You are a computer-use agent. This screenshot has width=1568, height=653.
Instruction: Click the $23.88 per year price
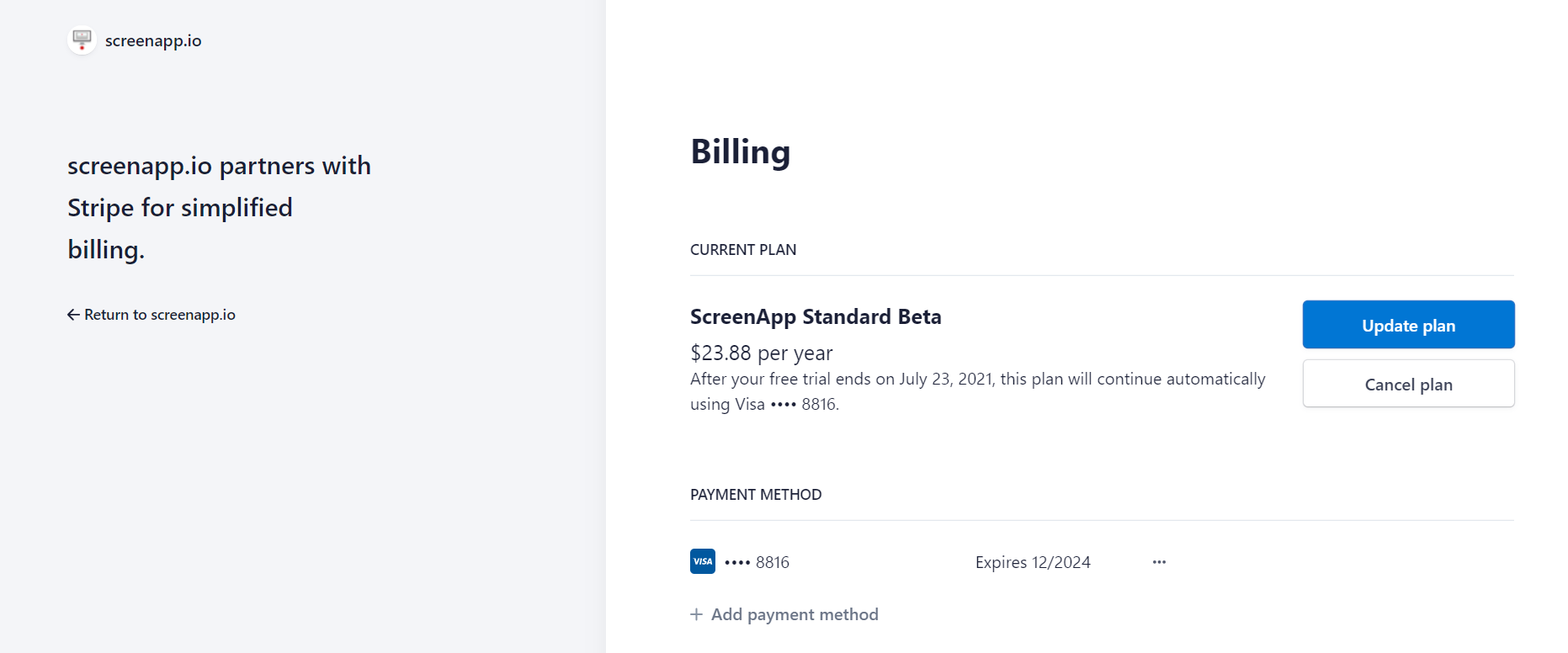[761, 353]
